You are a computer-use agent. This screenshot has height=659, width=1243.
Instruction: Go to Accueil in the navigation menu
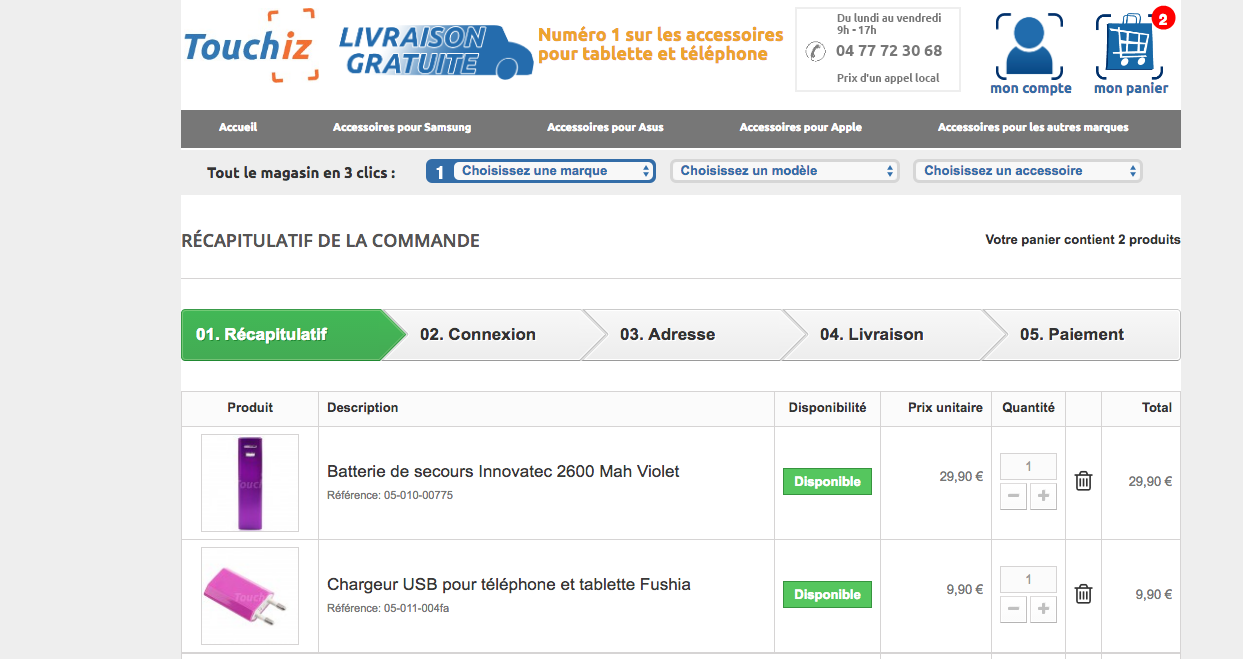[x=238, y=127]
